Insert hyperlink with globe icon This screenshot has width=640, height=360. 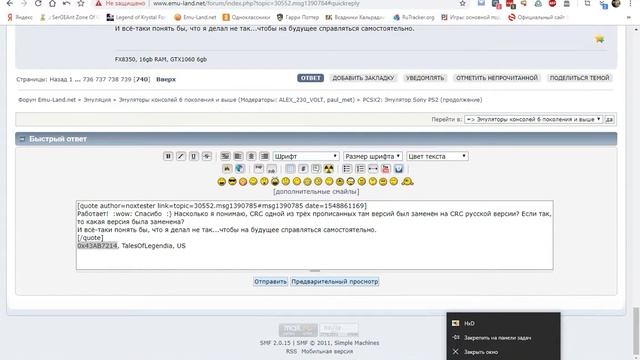tap(240, 169)
